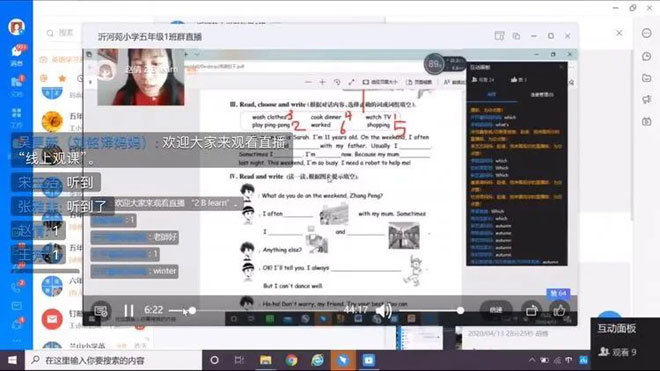Viewport: 660px width, 371px height.
Task: Pause the live replay video
Action: coord(129,311)
